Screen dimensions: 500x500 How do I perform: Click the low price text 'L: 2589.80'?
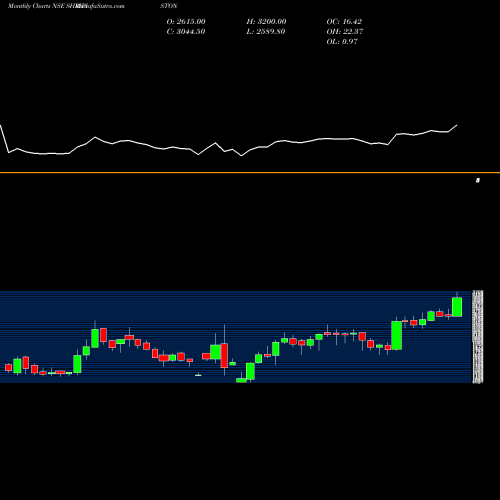pyautogui.click(x=266, y=32)
